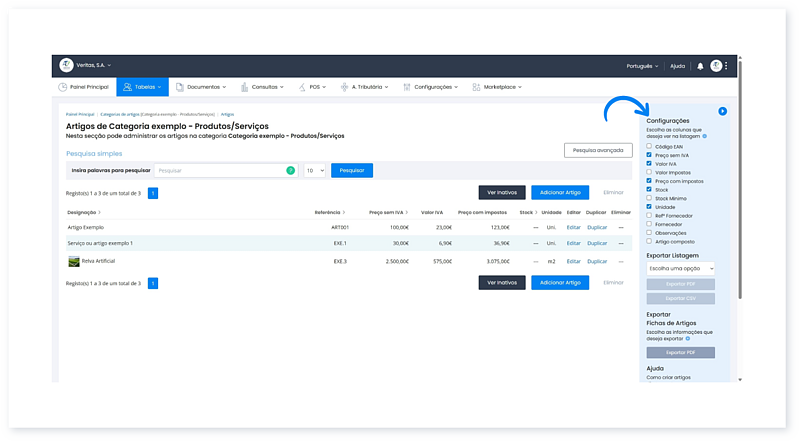Screen dimensions: 800x442
Task: Open the results-per-page dropdown showing 10
Action: tap(315, 171)
